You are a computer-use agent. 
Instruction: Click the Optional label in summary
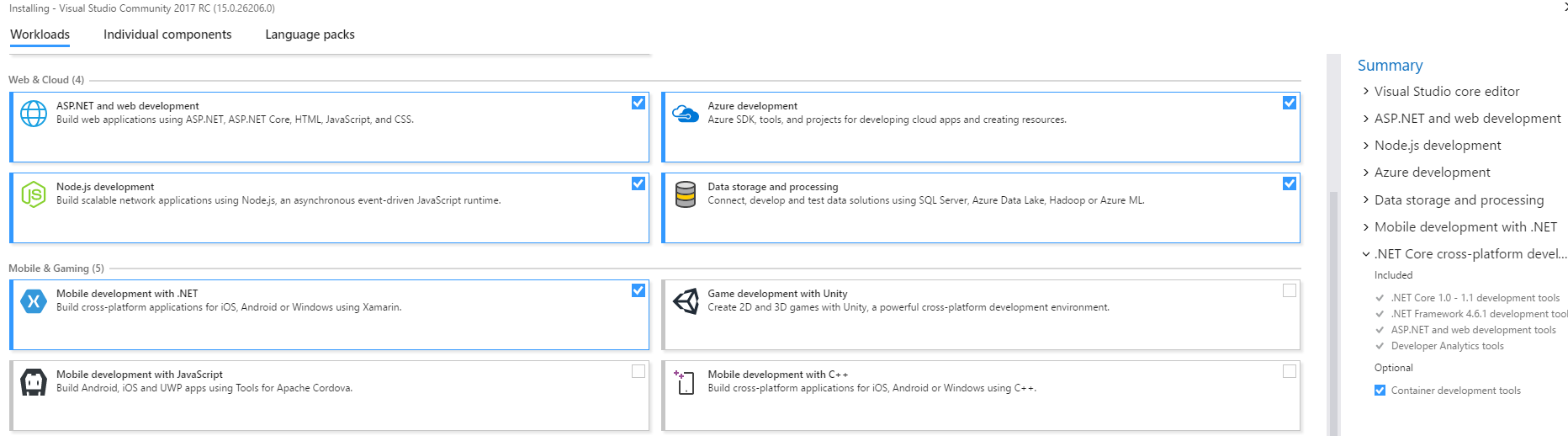tap(1393, 368)
